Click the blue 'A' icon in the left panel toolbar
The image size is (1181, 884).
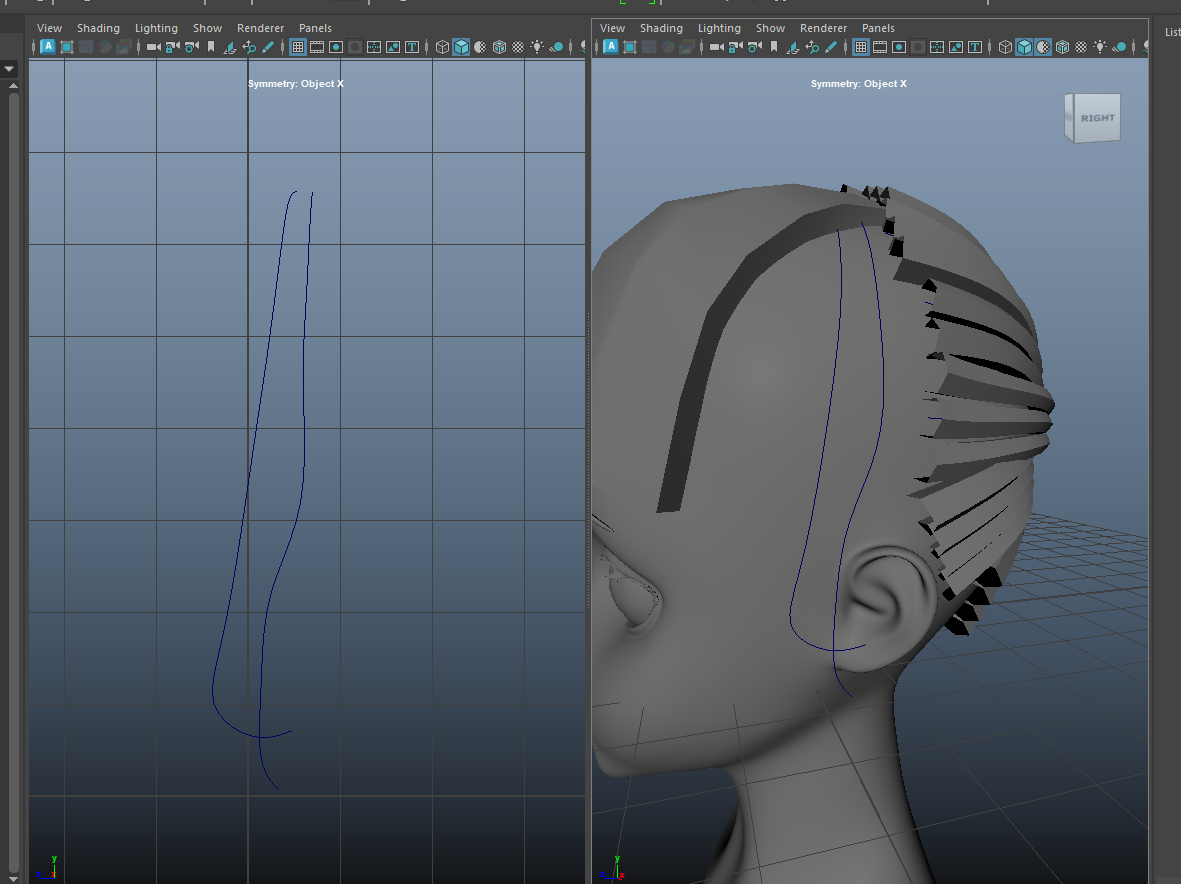pos(47,47)
